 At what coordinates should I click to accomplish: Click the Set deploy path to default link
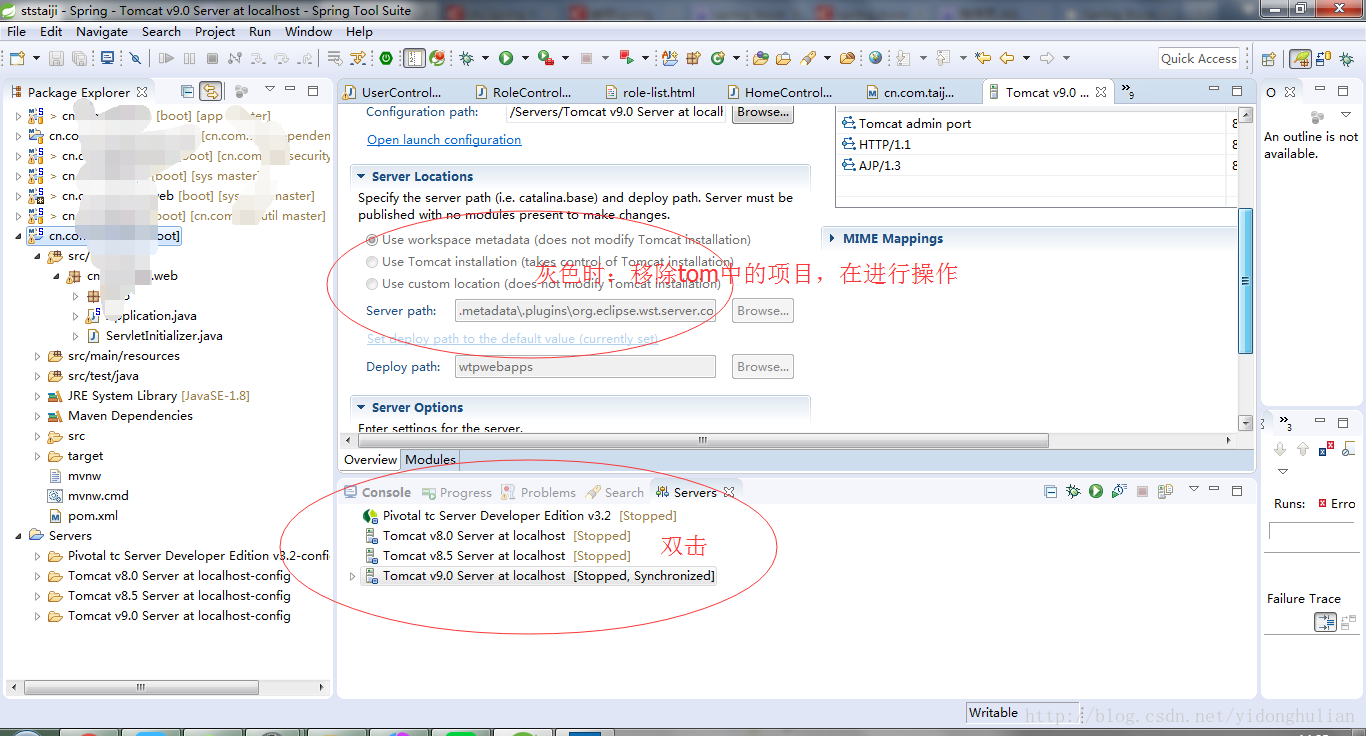(512, 339)
